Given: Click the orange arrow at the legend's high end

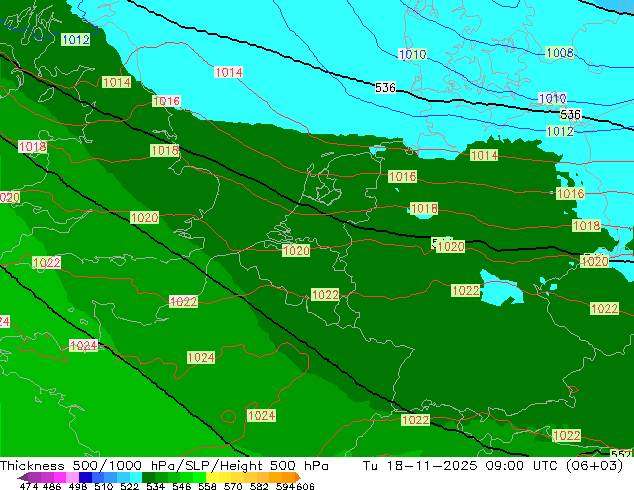Looking at the screenshot, I should coord(298,477).
